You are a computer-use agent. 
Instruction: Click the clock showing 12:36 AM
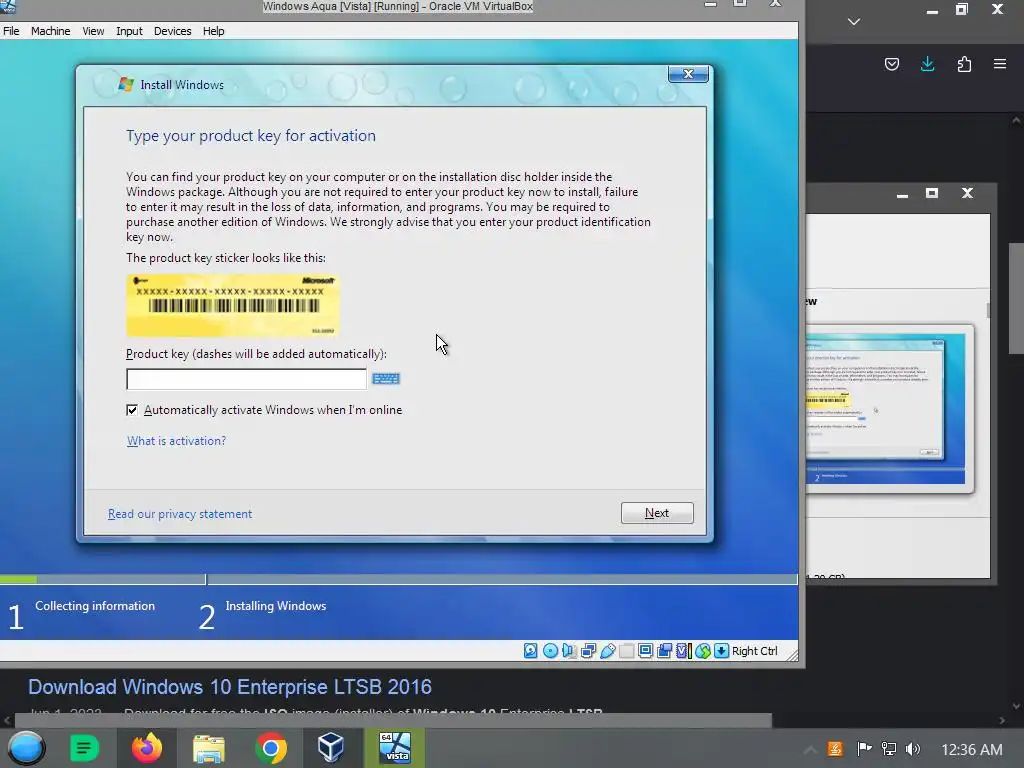pyautogui.click(x=972, y=749)
